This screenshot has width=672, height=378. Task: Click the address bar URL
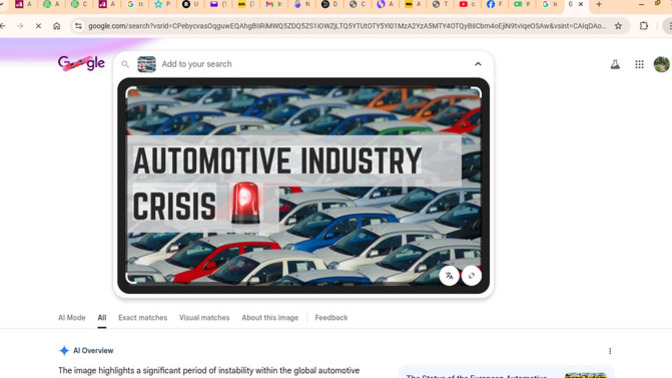[347, 26]
